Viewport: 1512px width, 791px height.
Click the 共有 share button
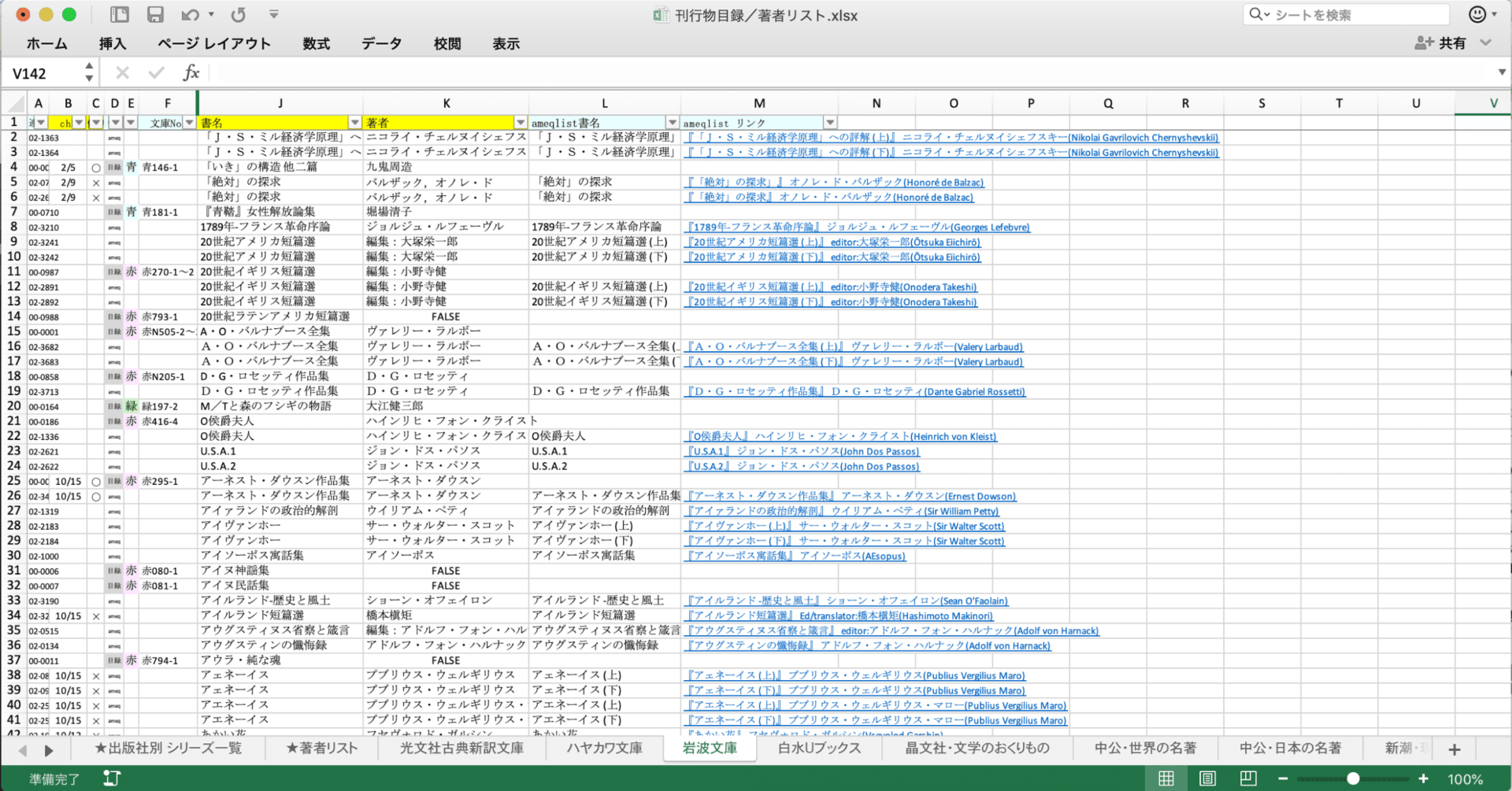click(1441, 43)
